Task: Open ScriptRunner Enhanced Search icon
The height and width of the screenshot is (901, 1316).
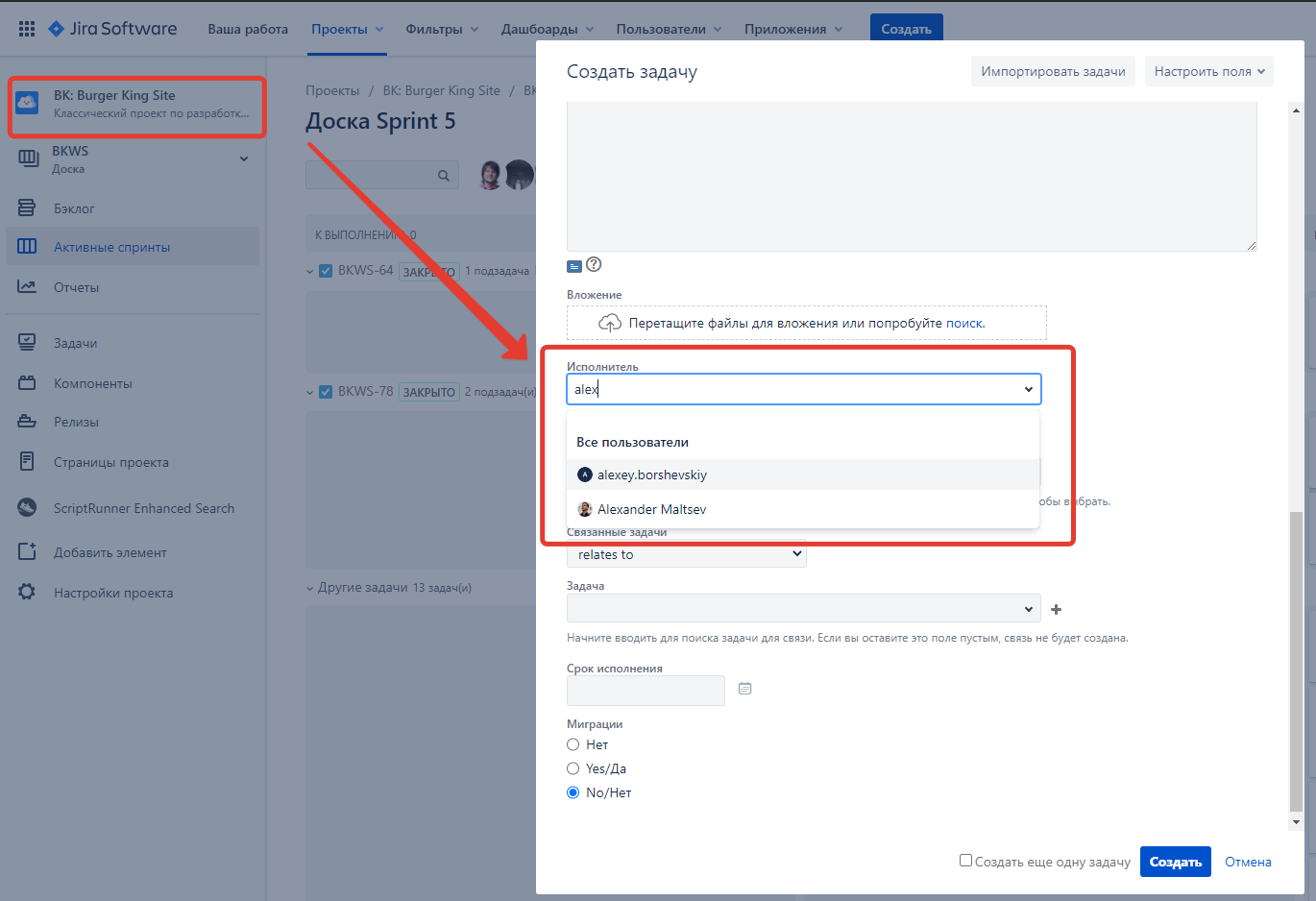Action: [27, 508]
